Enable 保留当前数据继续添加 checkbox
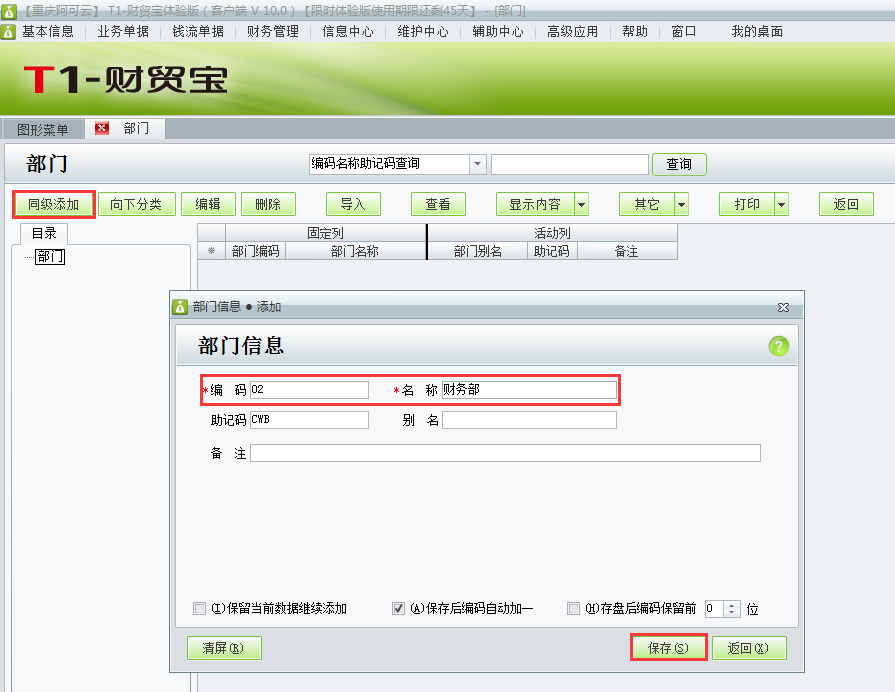Screen dimensions: 895x692 [200, 608]
